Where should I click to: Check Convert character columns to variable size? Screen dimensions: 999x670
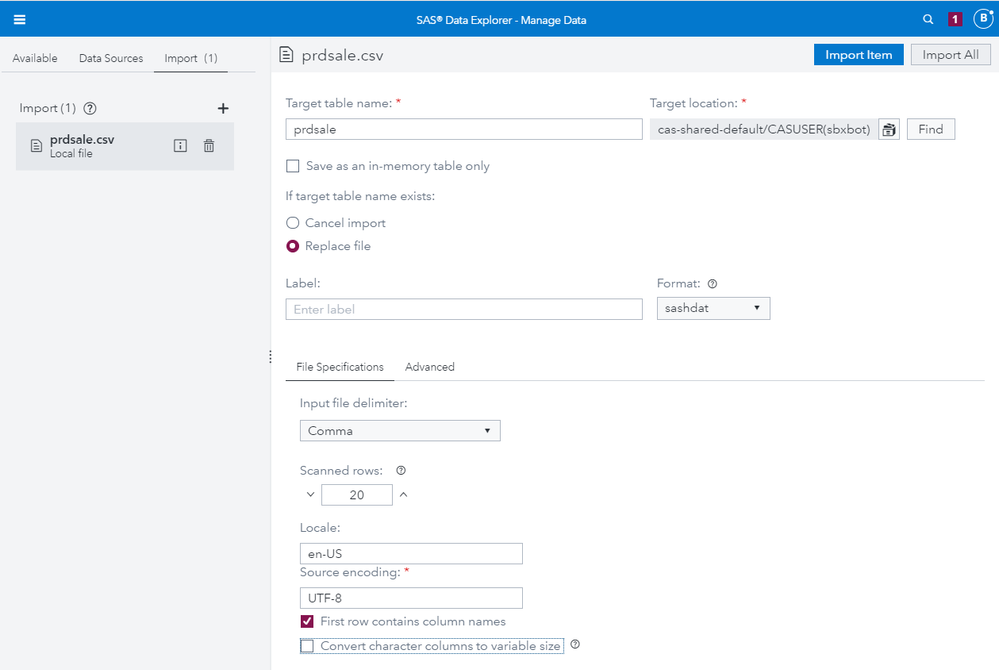pos(307,646)
